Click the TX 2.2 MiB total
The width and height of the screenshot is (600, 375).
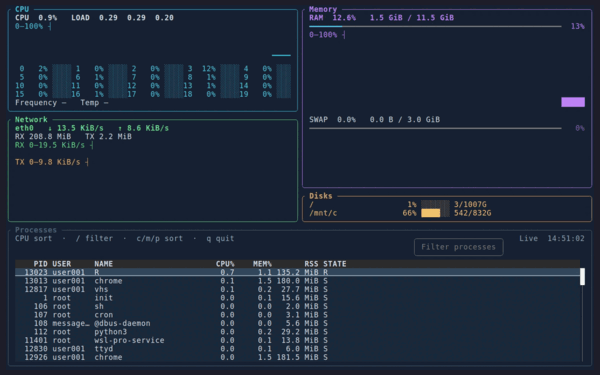(108, 137)
